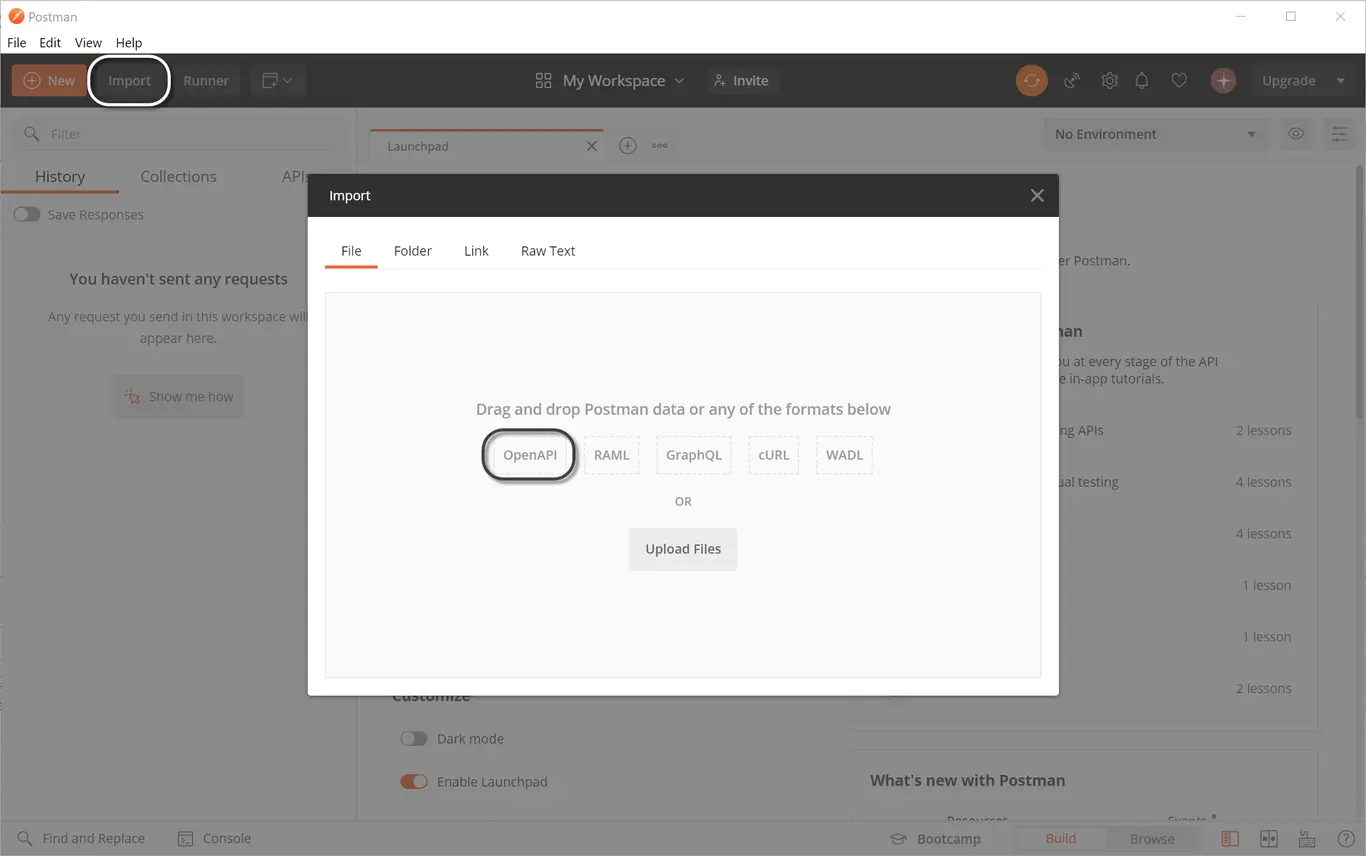The image size is (1366, 856).
Task: Click the Invite button
Action: point(742,81)
